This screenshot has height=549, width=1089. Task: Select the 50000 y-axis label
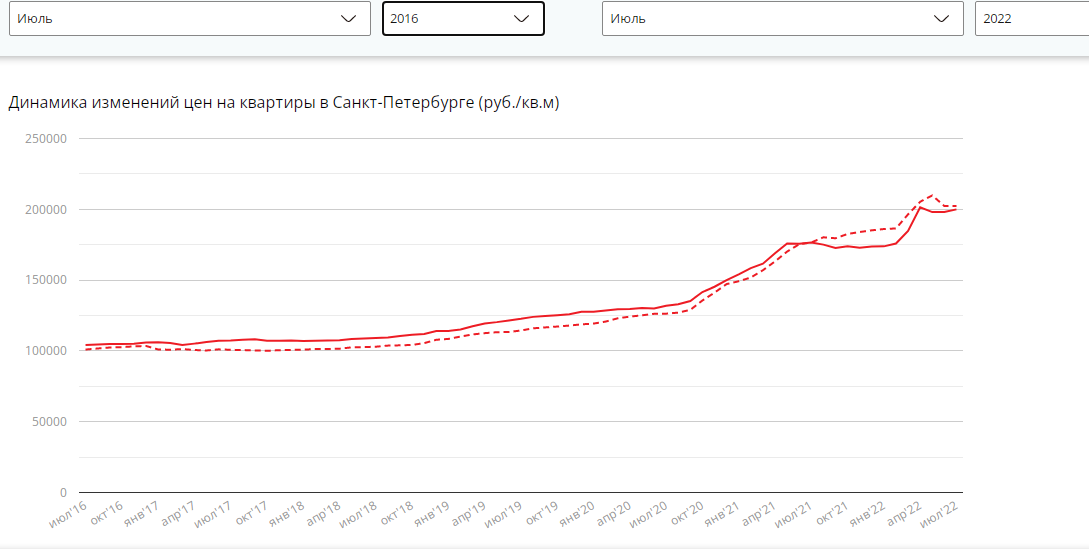(48, 422)
